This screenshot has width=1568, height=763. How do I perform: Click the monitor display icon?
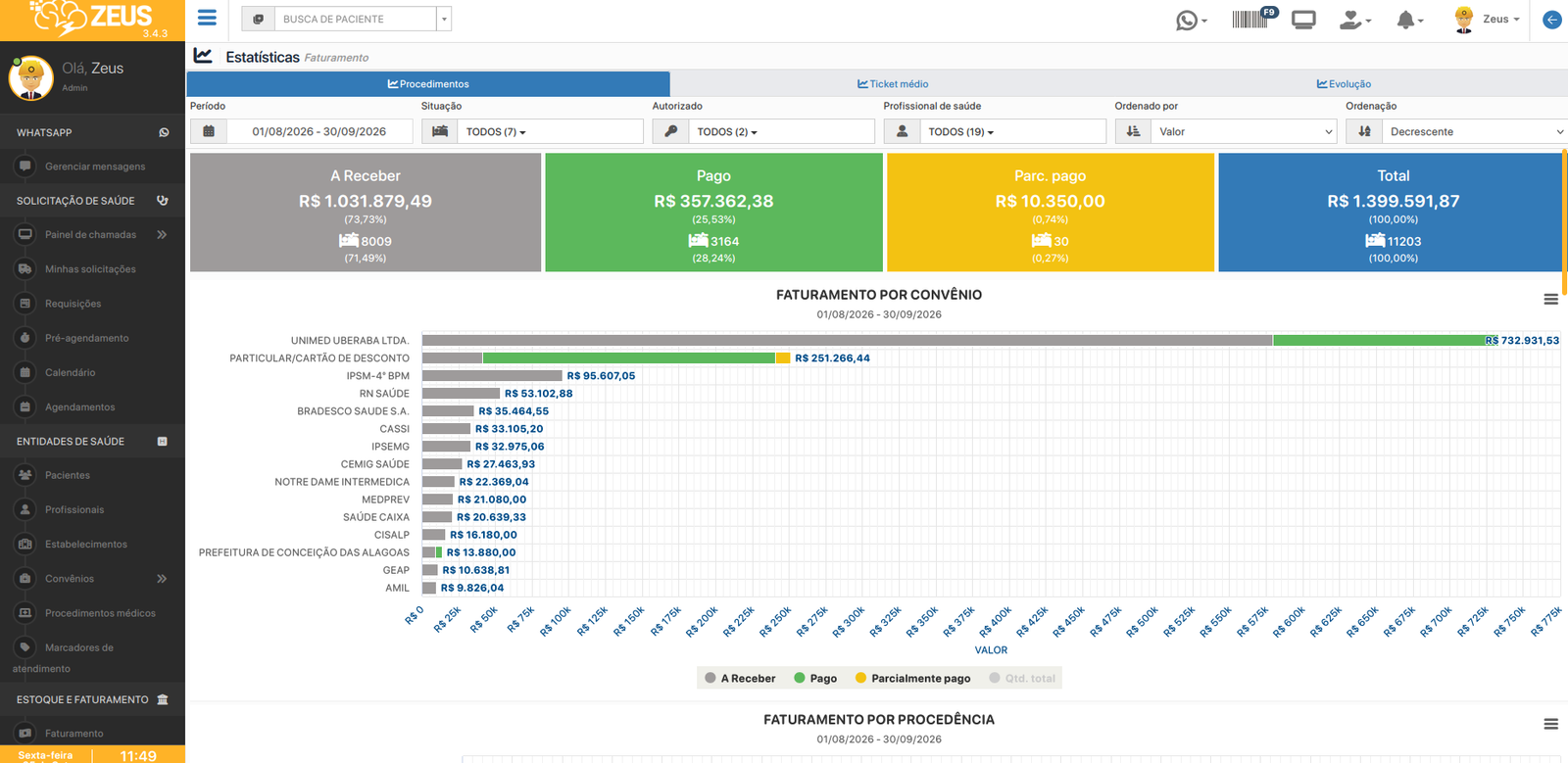1303,20
